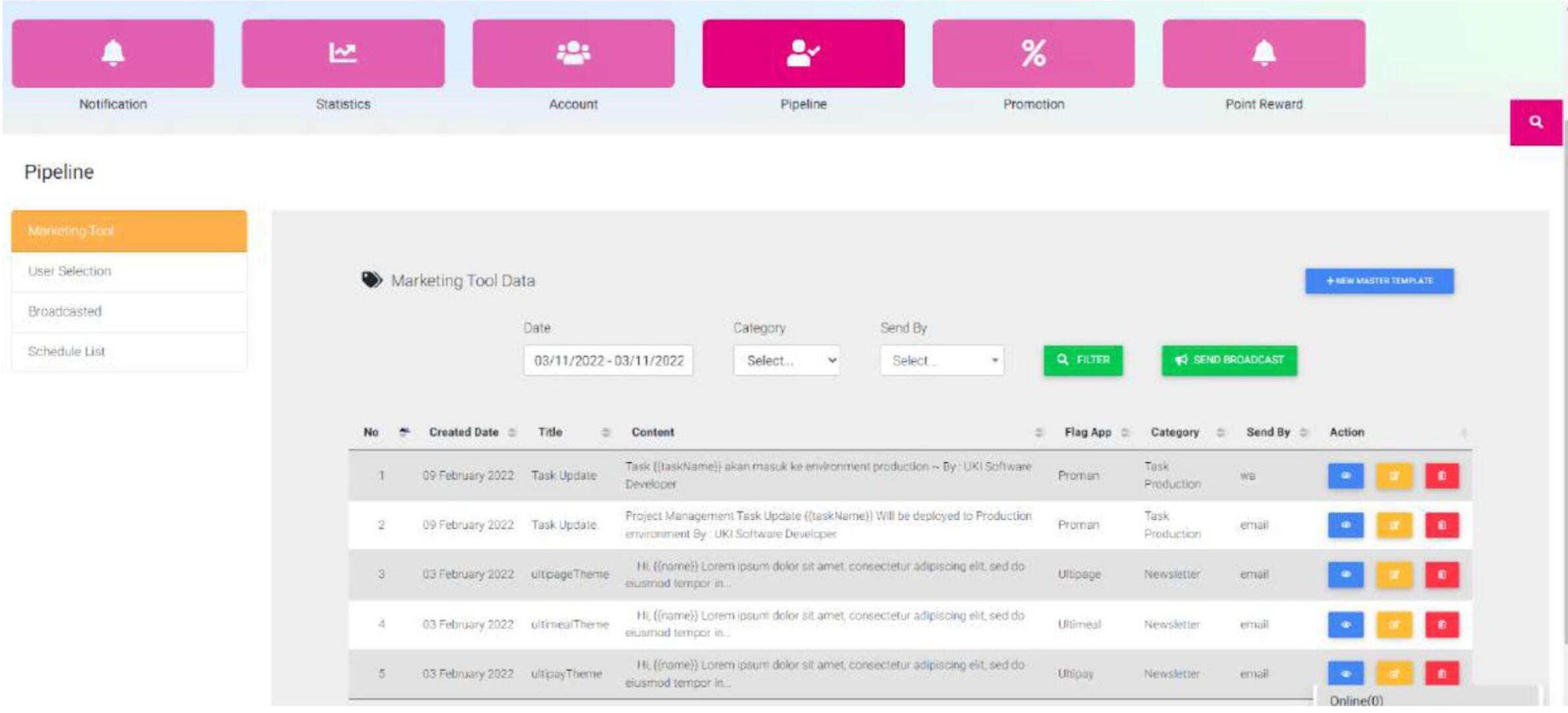View row 3 with blue eye button
The image size is (1568, 713).
tap(1345, 575)
